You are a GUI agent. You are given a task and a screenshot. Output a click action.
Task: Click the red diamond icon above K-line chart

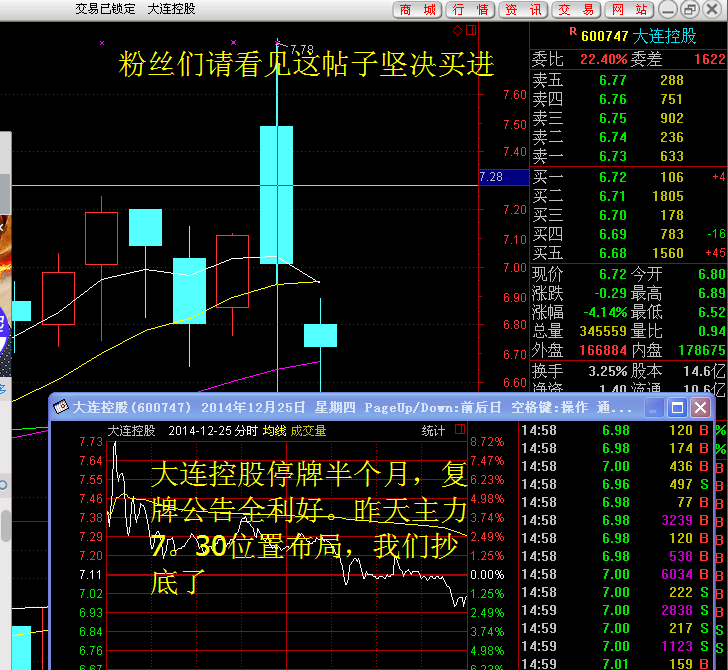tap(457, 31)
